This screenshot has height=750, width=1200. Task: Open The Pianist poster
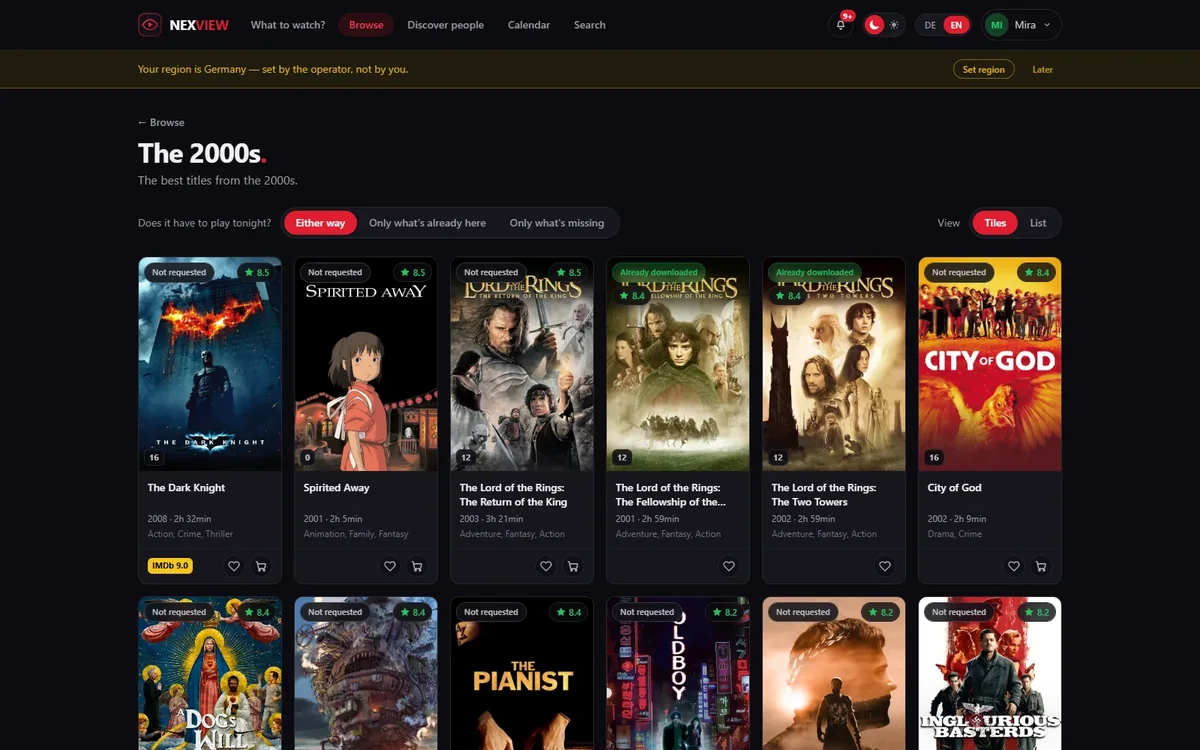pyautogui.click(x=522, y=674)
